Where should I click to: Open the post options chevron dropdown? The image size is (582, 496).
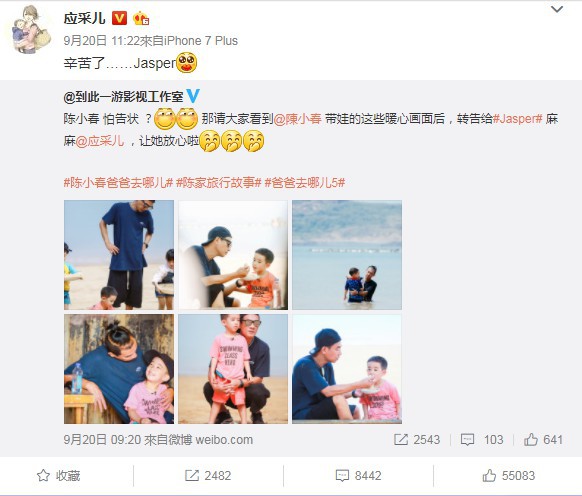(557, 9)
